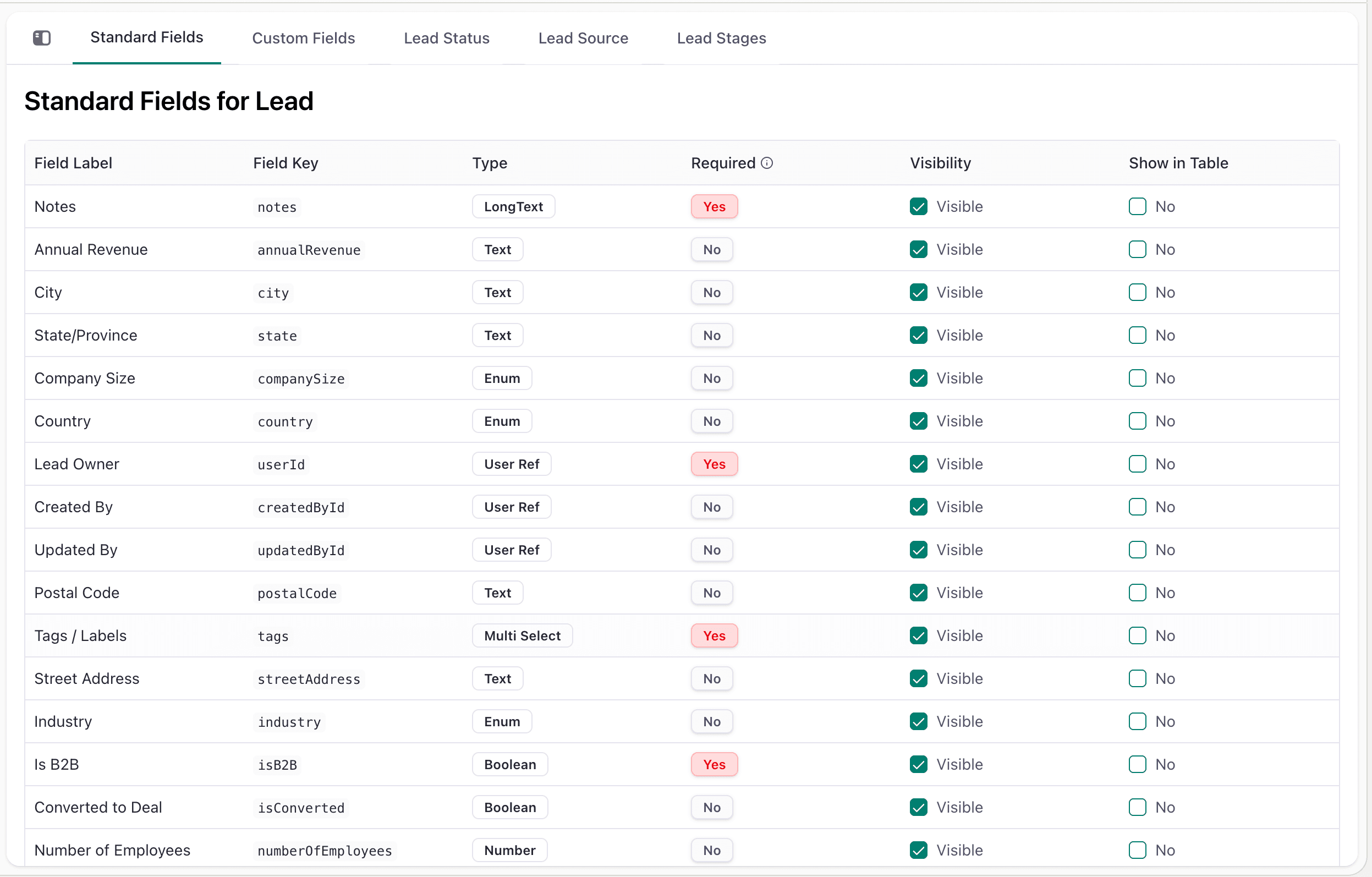This screenshot has height=877, width=1372.
Task: Click the Yes required badge for Notes
Action: click(714, 206)
